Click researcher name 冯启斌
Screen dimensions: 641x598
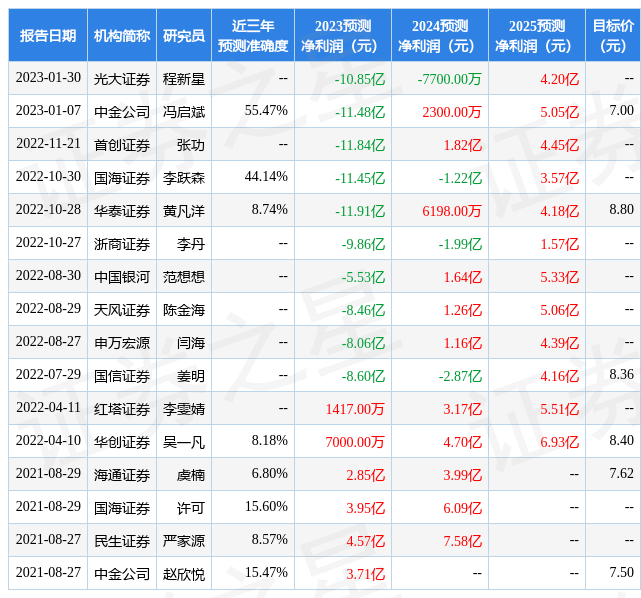[184, 112]
